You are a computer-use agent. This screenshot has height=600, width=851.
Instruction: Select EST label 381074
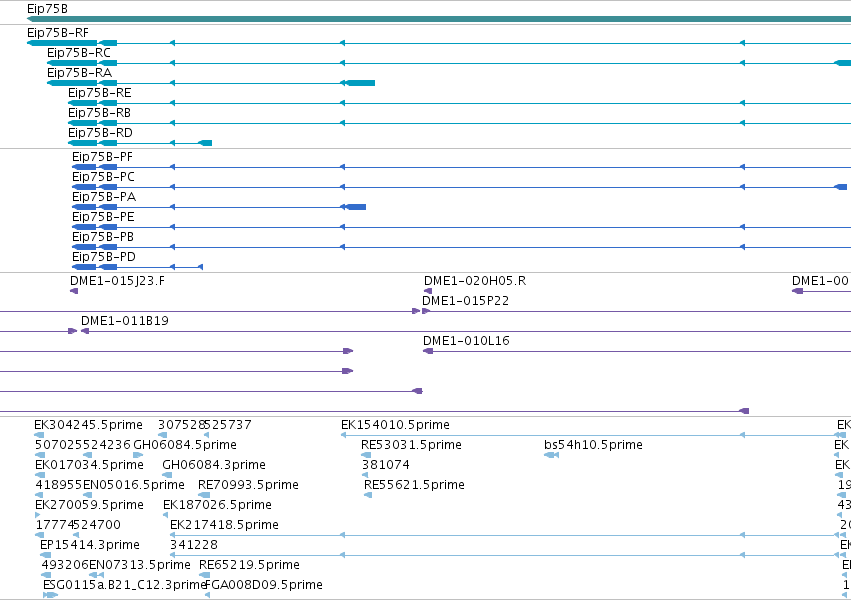(x=386, y=465)
